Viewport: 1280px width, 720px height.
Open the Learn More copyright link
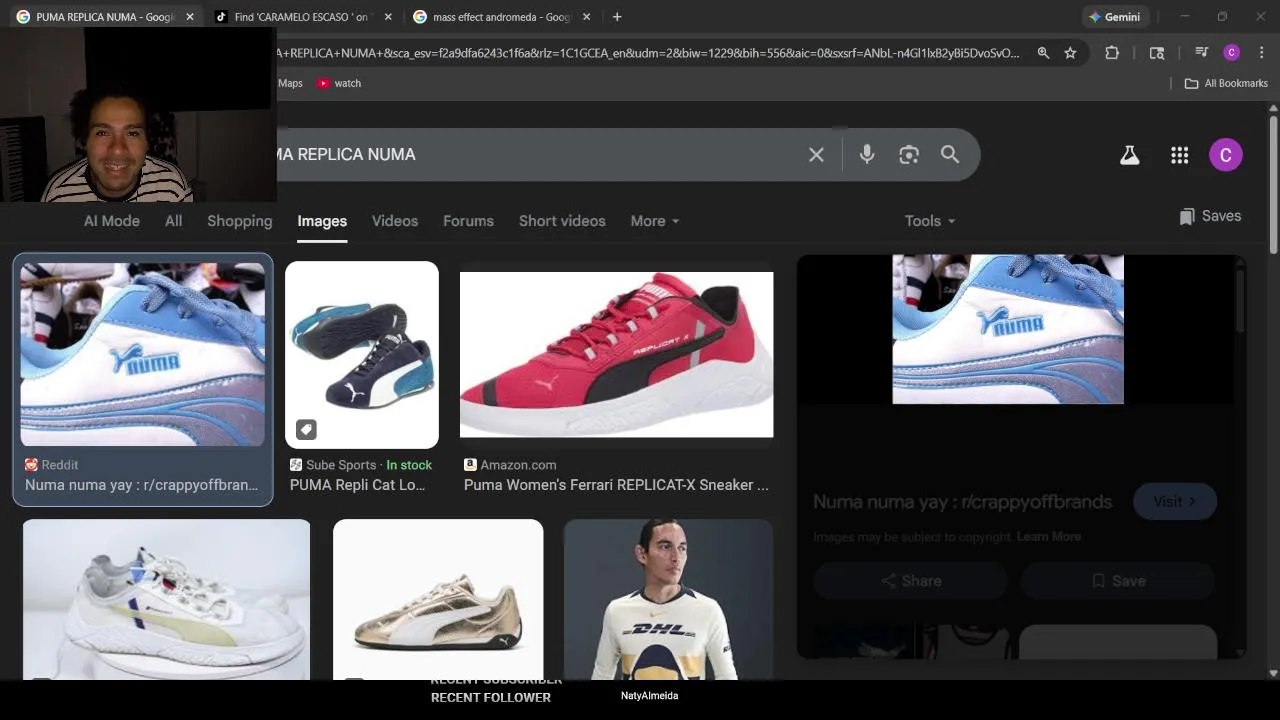(1048, 537)
